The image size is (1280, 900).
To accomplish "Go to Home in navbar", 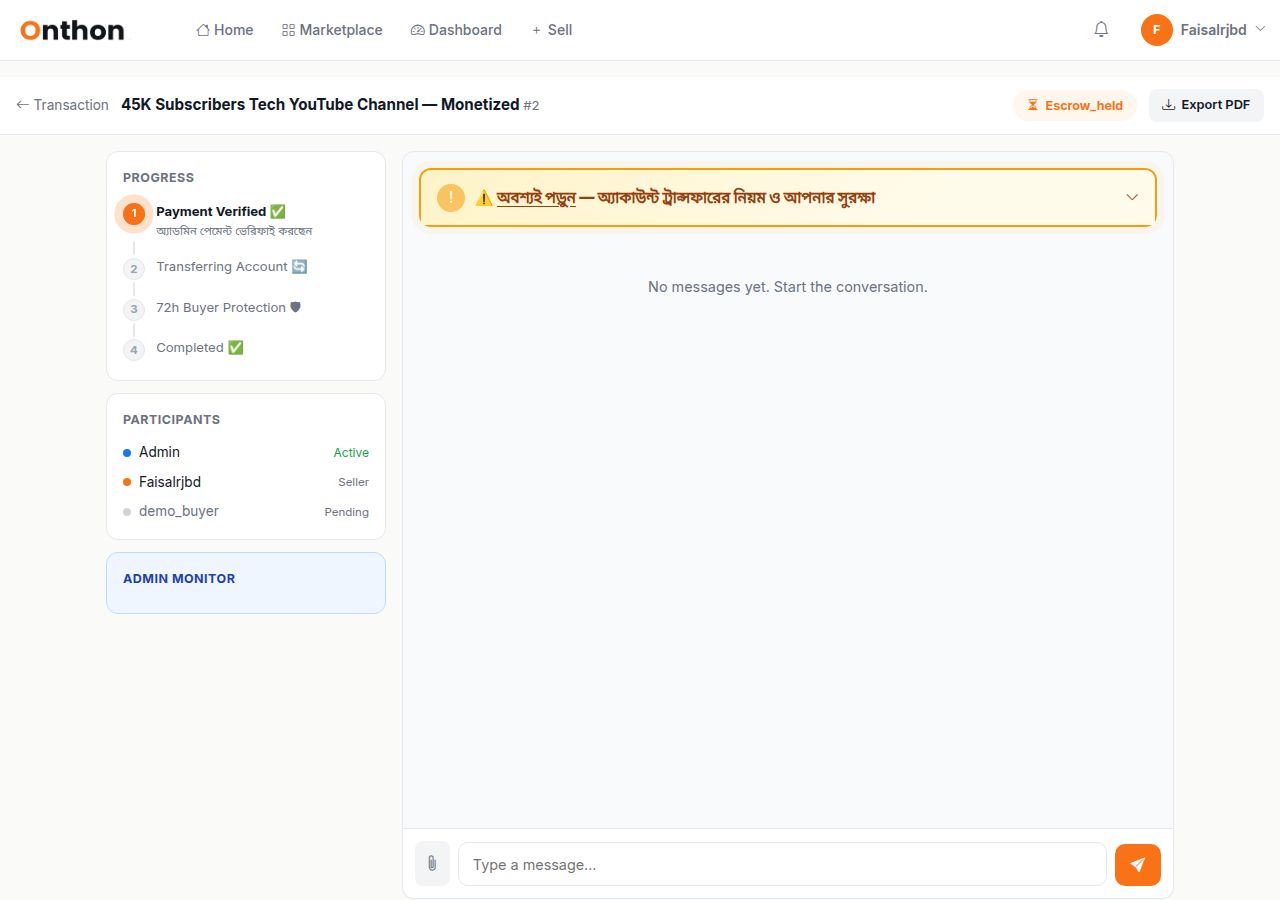I will [225, 30].
